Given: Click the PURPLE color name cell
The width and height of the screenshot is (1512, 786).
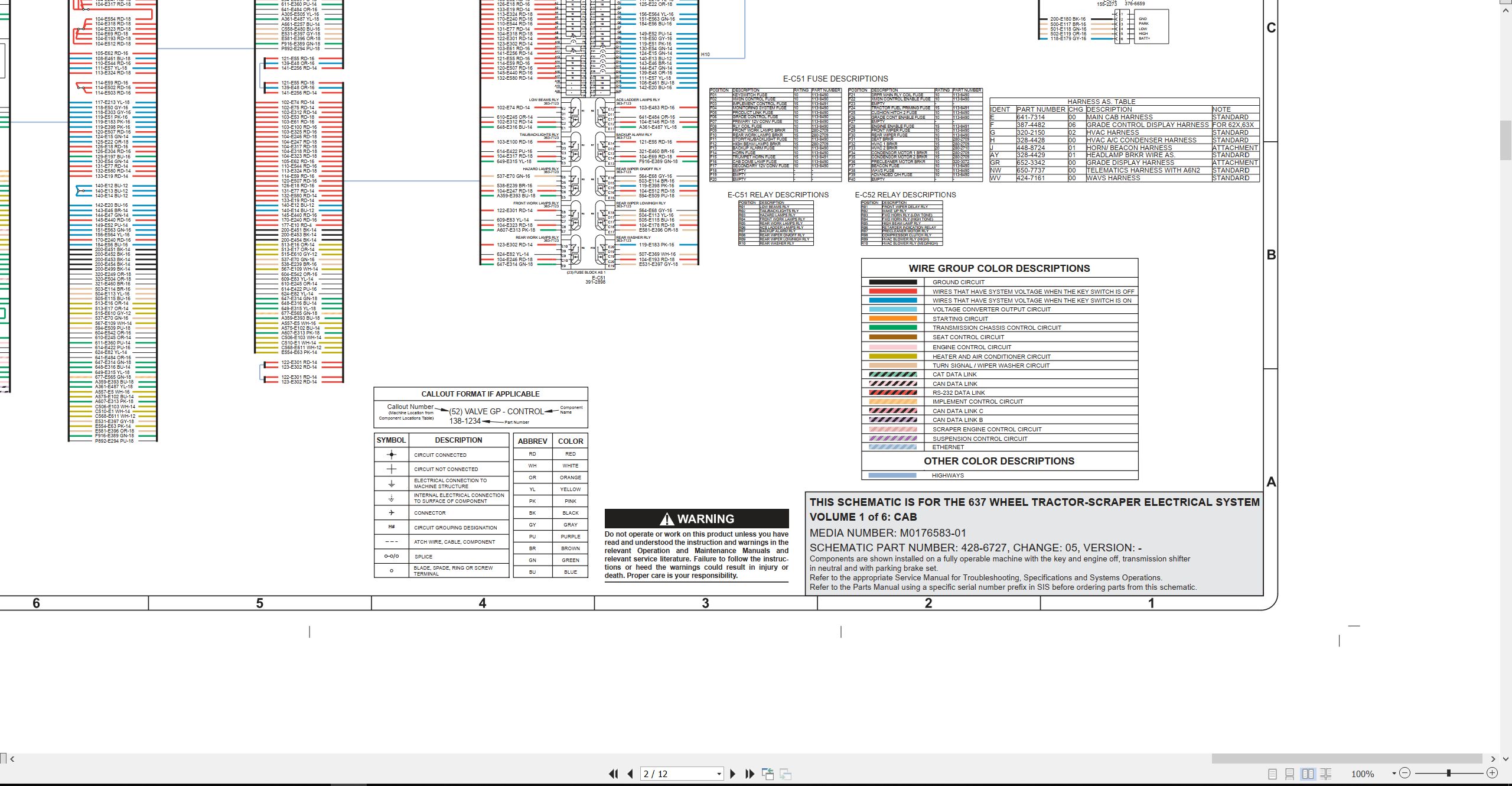Looking at the screenshot, I should click(x=570, y=537).
